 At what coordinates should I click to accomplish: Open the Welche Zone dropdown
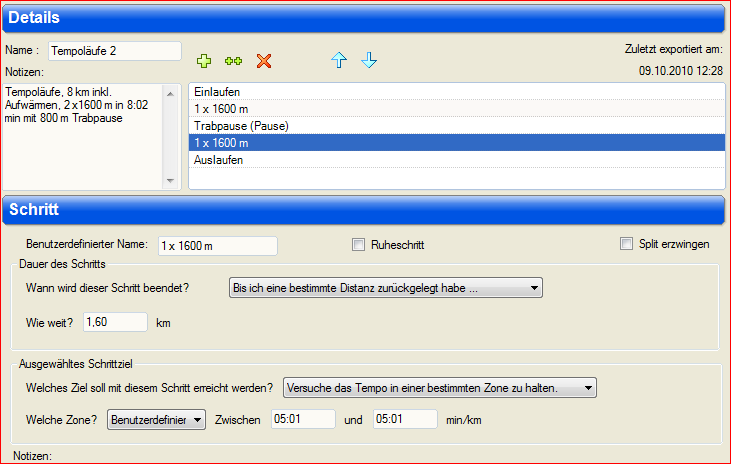[156, 420]
